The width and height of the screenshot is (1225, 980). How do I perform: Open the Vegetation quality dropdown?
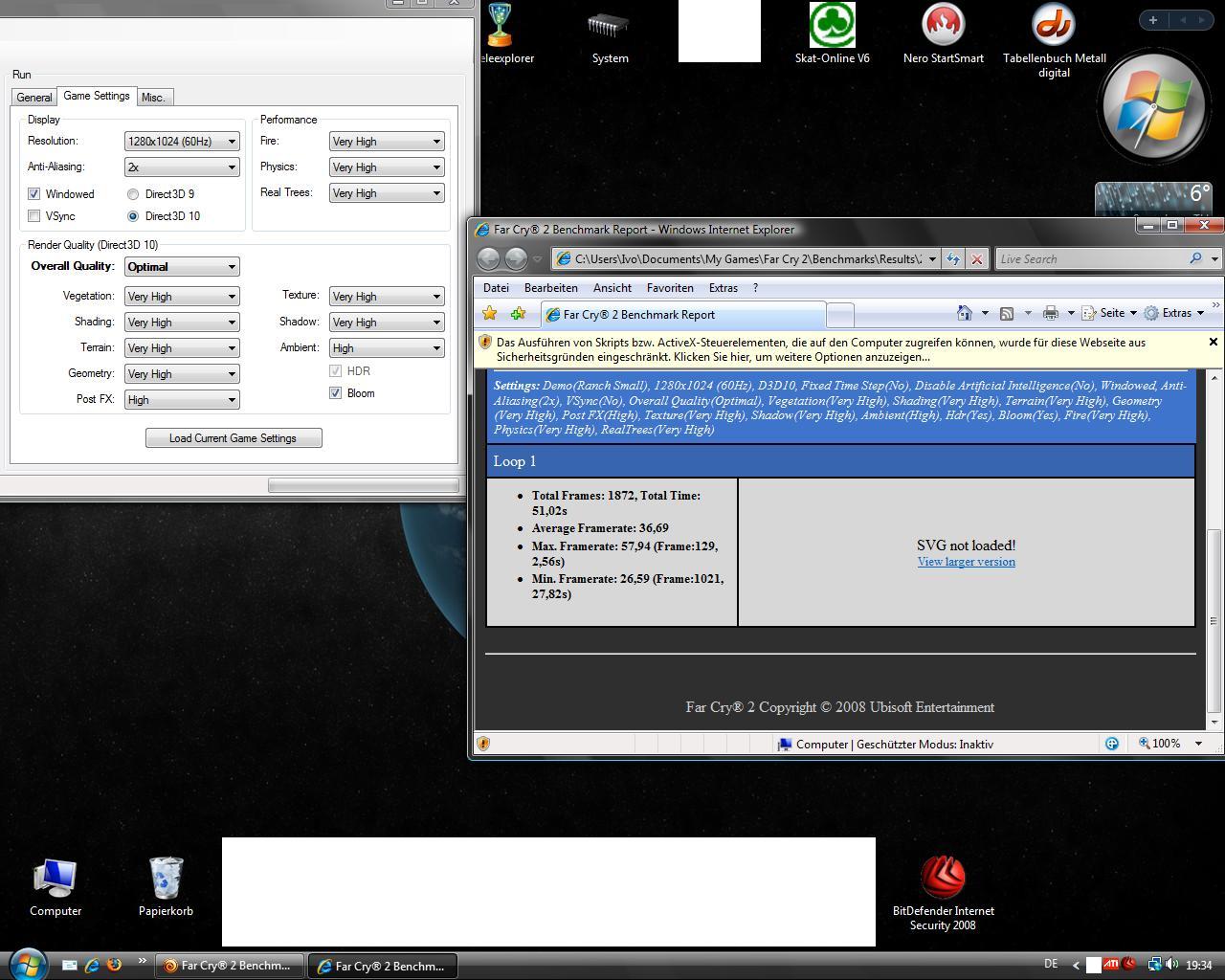pyautogui.click(x=182, y=296)
